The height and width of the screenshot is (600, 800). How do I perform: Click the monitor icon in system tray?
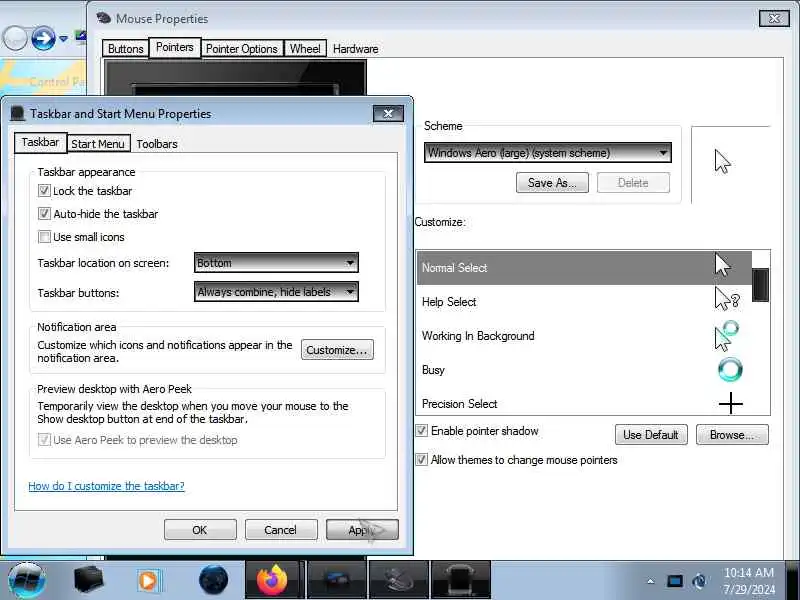click(x=674, y=581)
